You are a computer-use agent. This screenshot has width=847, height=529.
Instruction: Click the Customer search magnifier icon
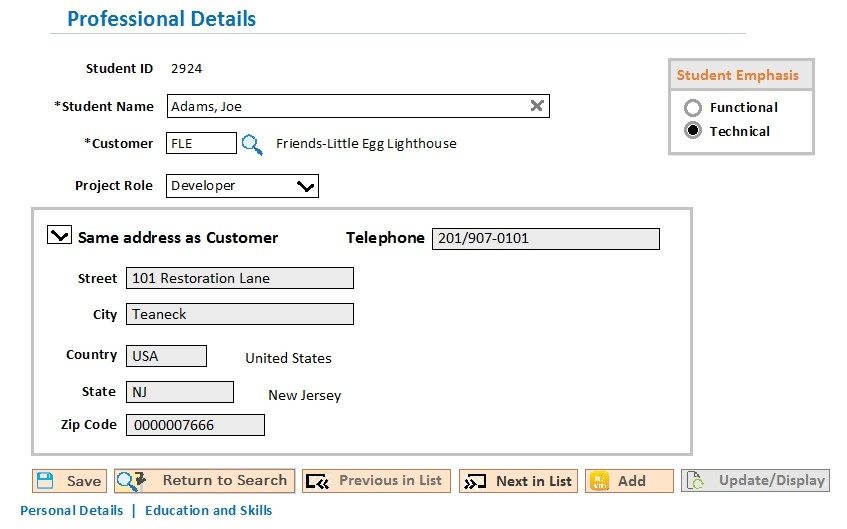point(252,144)
